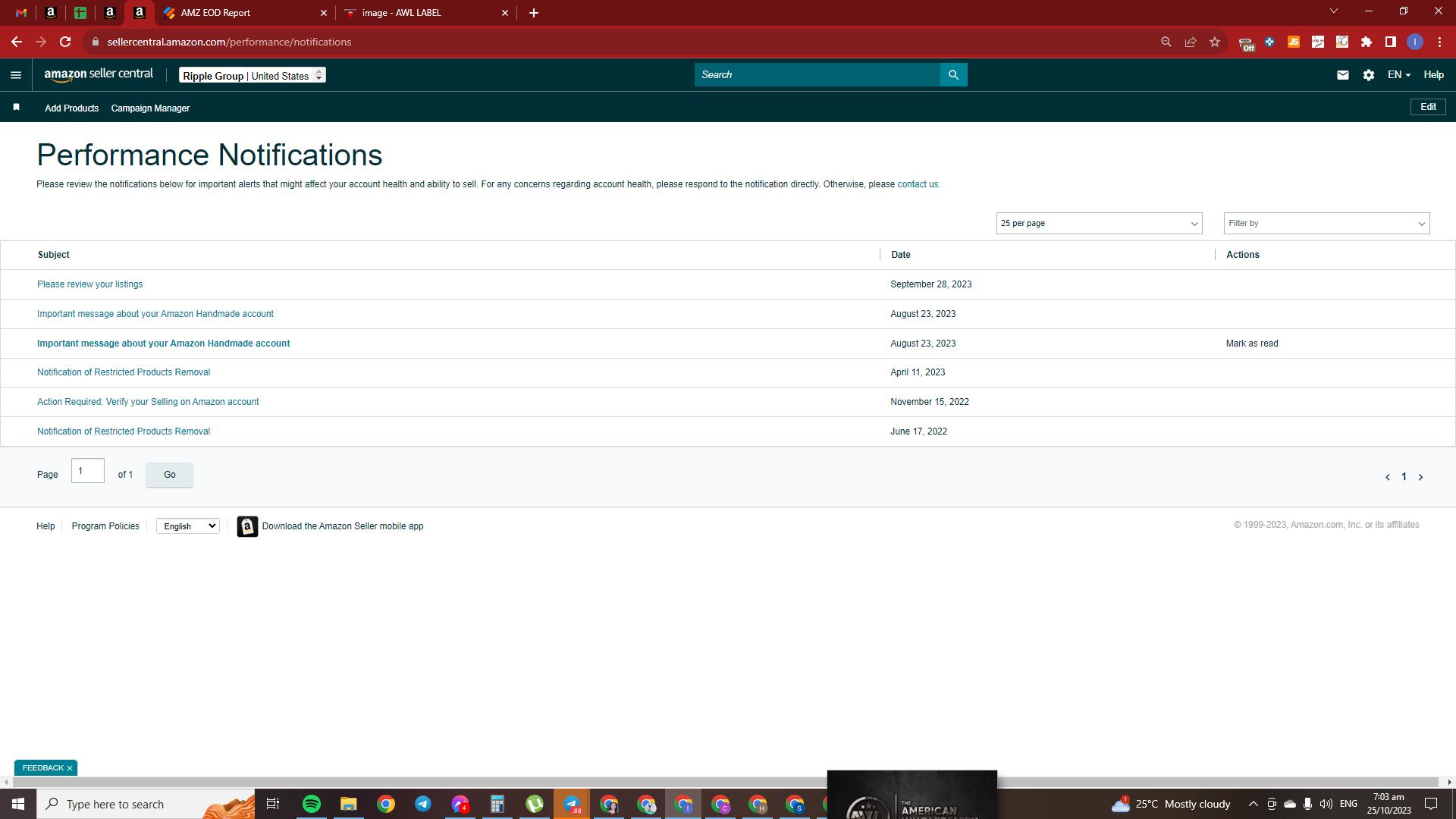This screenshot has height=819, width=1456.
Task: Expand the Chrome tab search chevron
Action: click(1334, 11)
